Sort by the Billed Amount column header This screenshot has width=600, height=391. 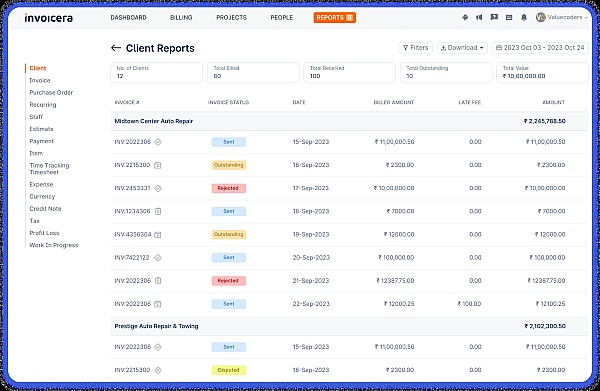(394, 103)
